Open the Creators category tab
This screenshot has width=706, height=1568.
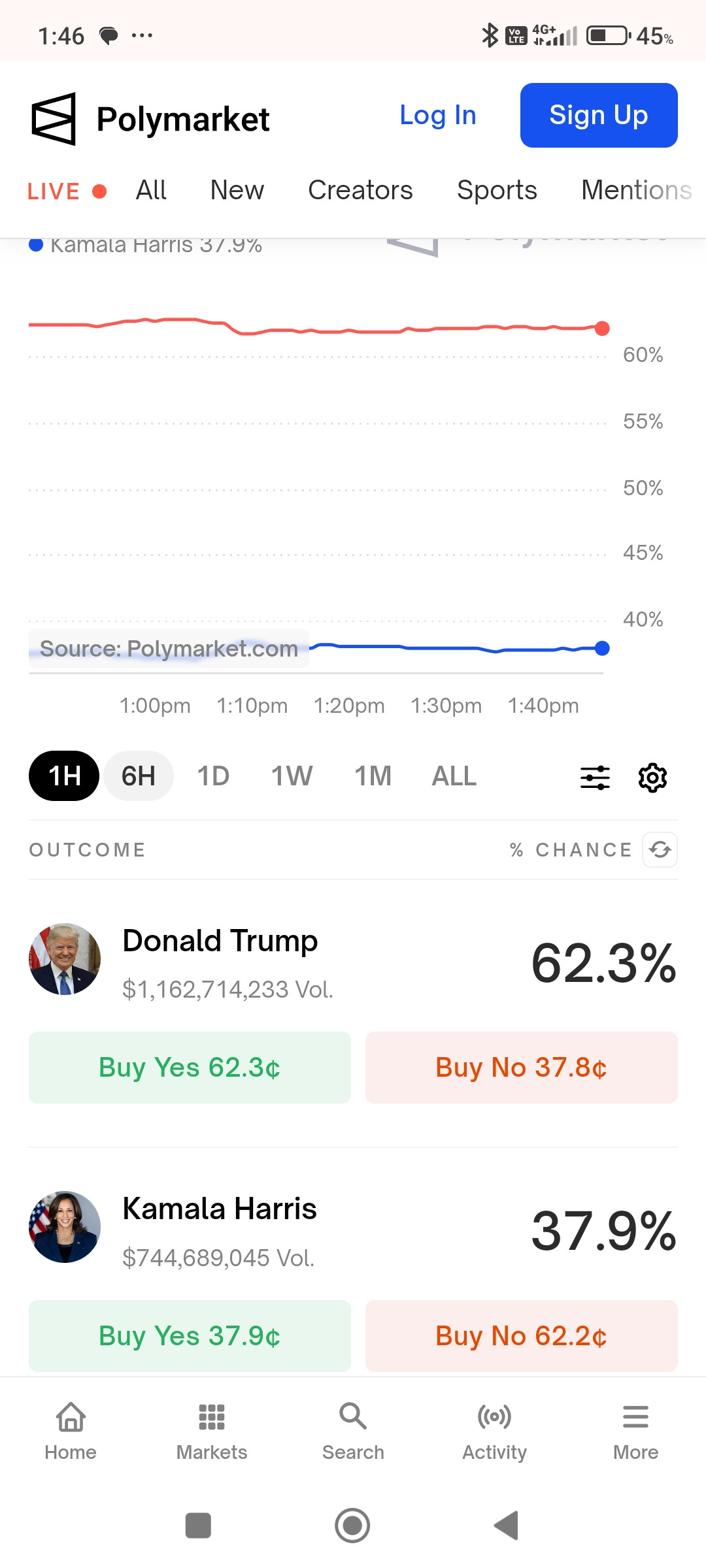360,190
